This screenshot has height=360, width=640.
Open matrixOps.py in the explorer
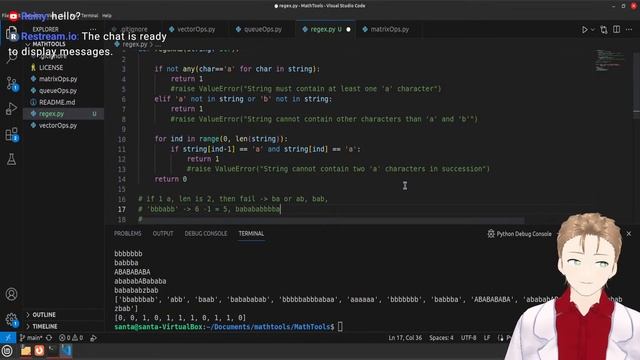58,79
